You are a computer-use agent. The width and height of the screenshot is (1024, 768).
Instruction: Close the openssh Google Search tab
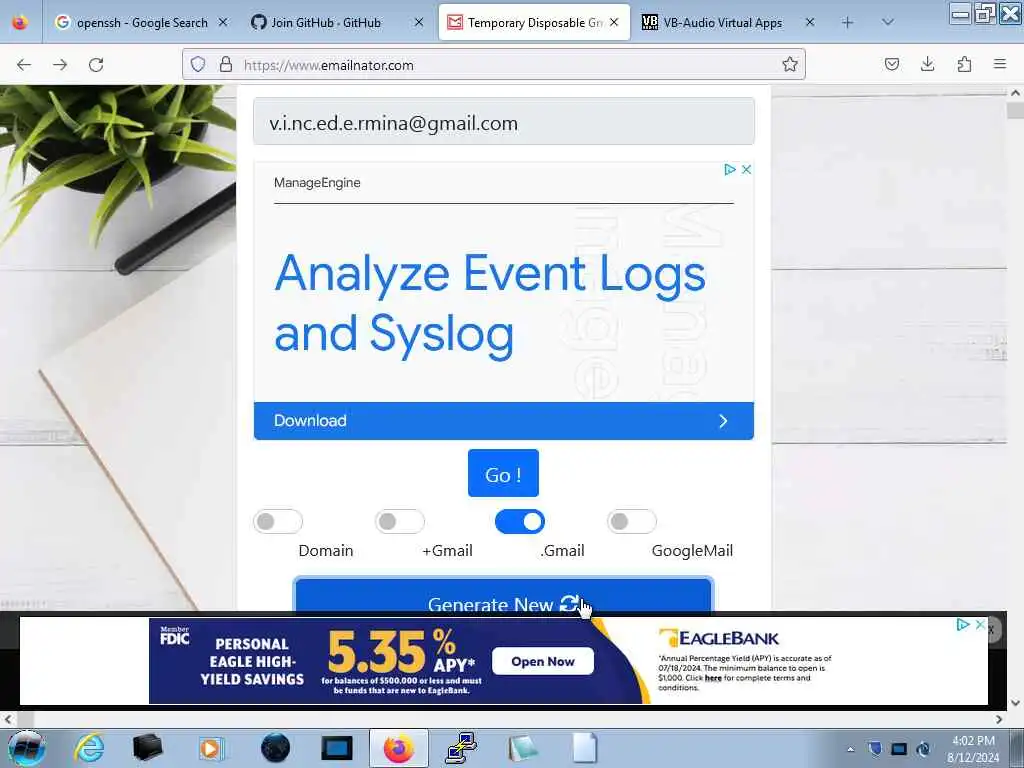[x=223, y=22]
